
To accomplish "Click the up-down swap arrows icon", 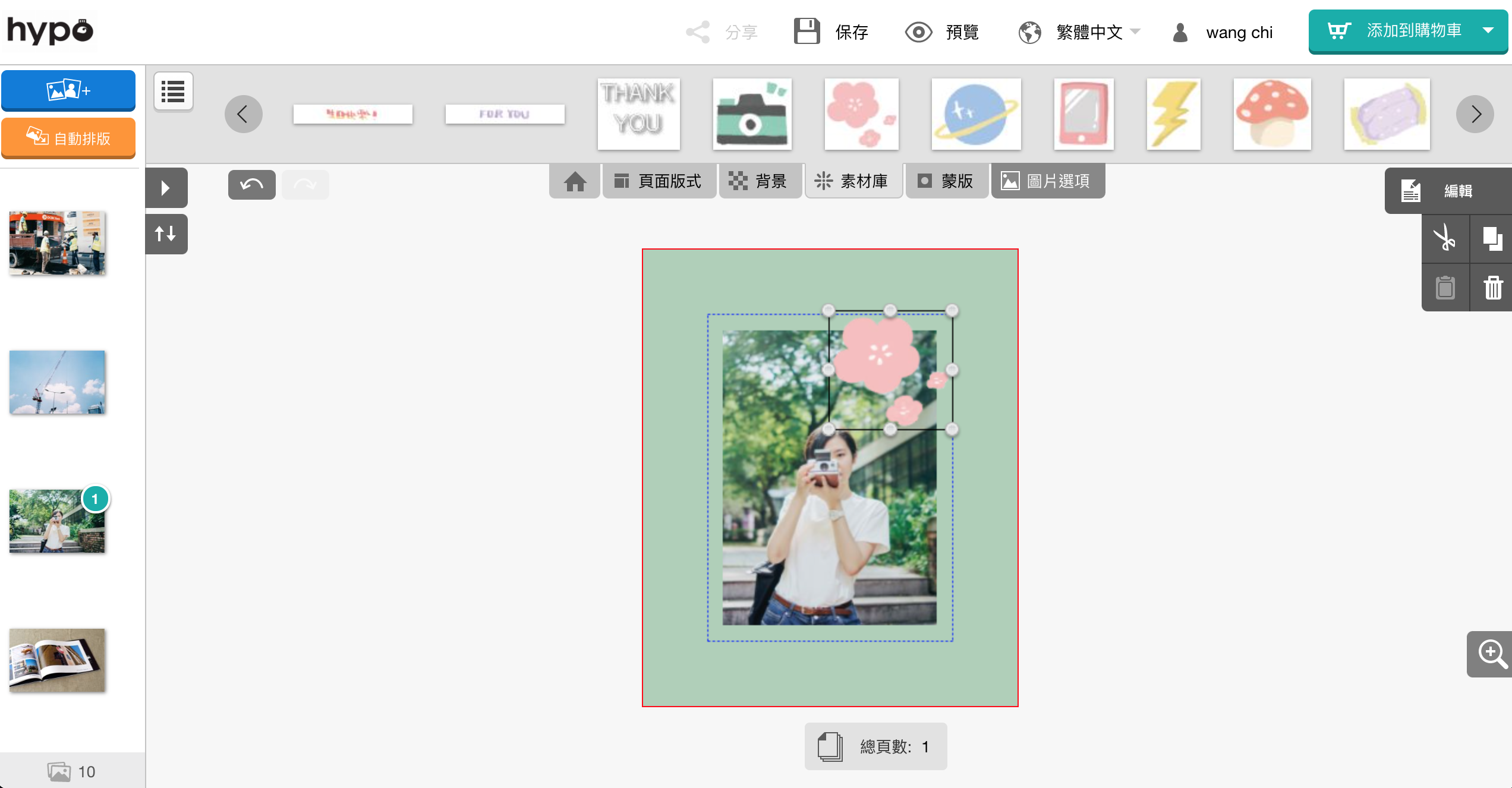I will pyautogui.click(x=166, y=234).
